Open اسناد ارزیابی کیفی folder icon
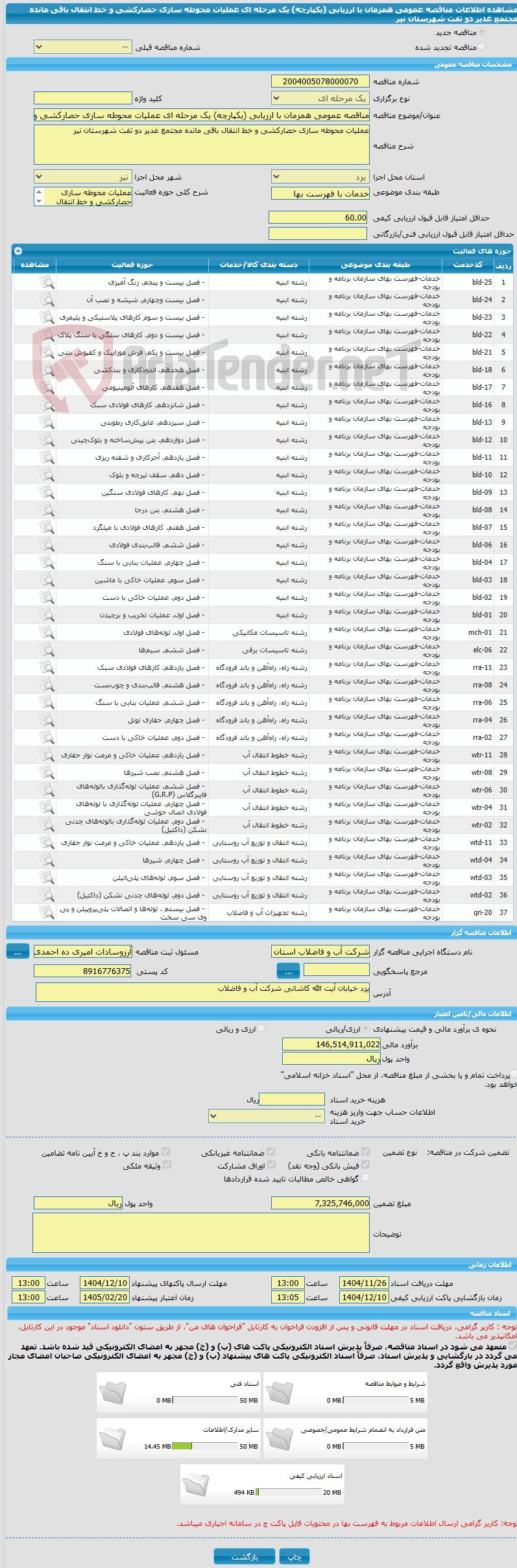 click(x=196, y=1484)
